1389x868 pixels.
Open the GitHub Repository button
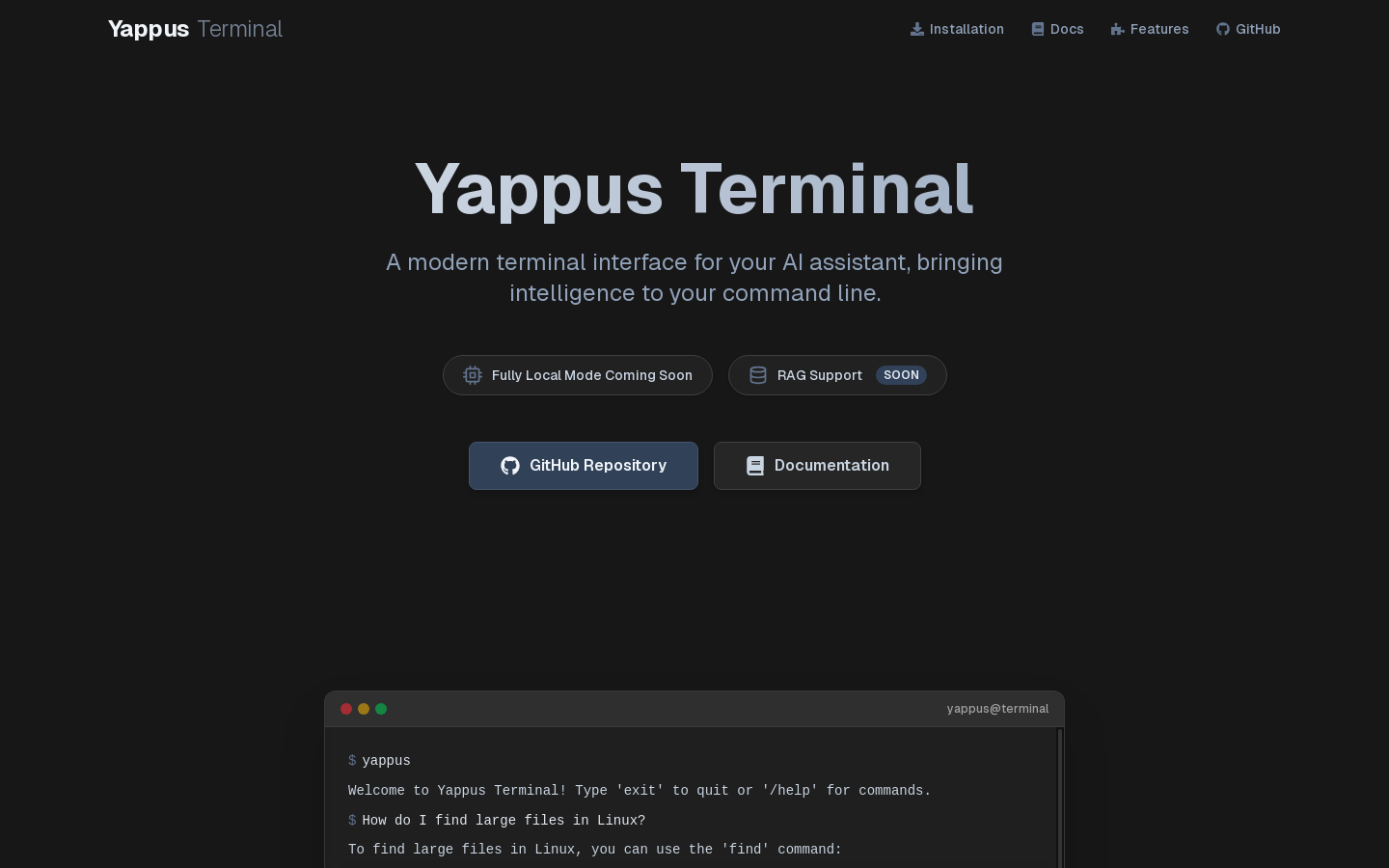click(584, 466)
